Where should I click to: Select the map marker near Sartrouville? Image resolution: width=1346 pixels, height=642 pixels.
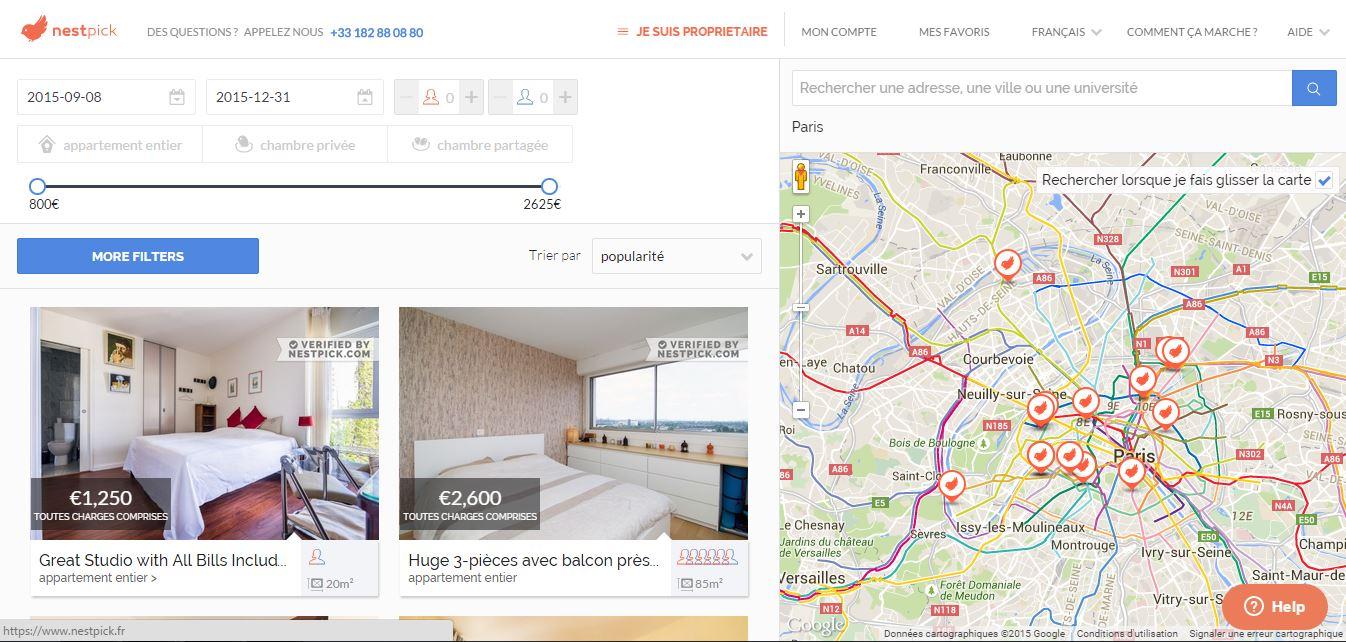1007,264
